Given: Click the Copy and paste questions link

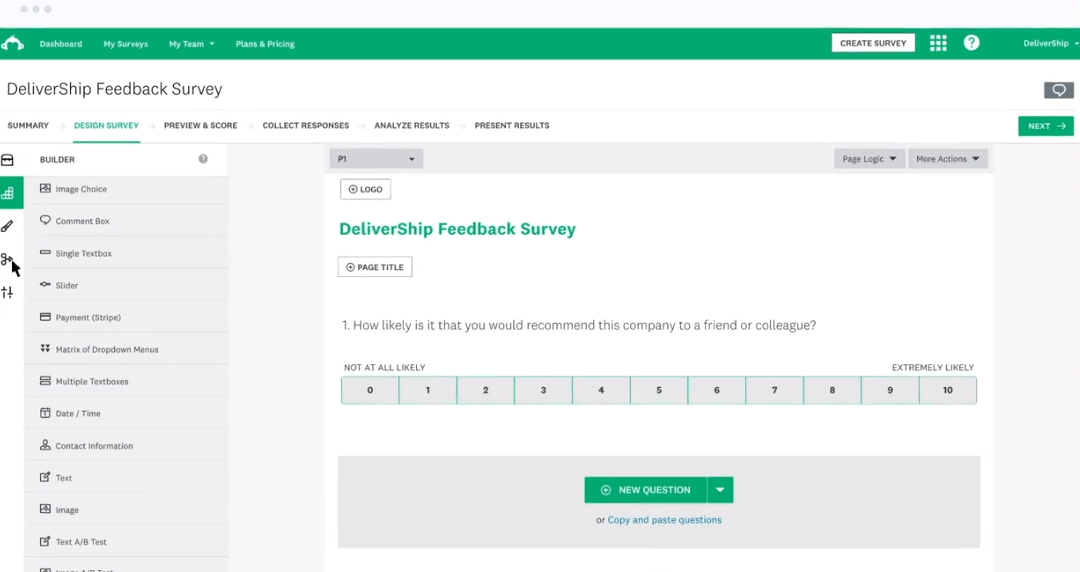Looking at the screenshot, I should 664,520.
